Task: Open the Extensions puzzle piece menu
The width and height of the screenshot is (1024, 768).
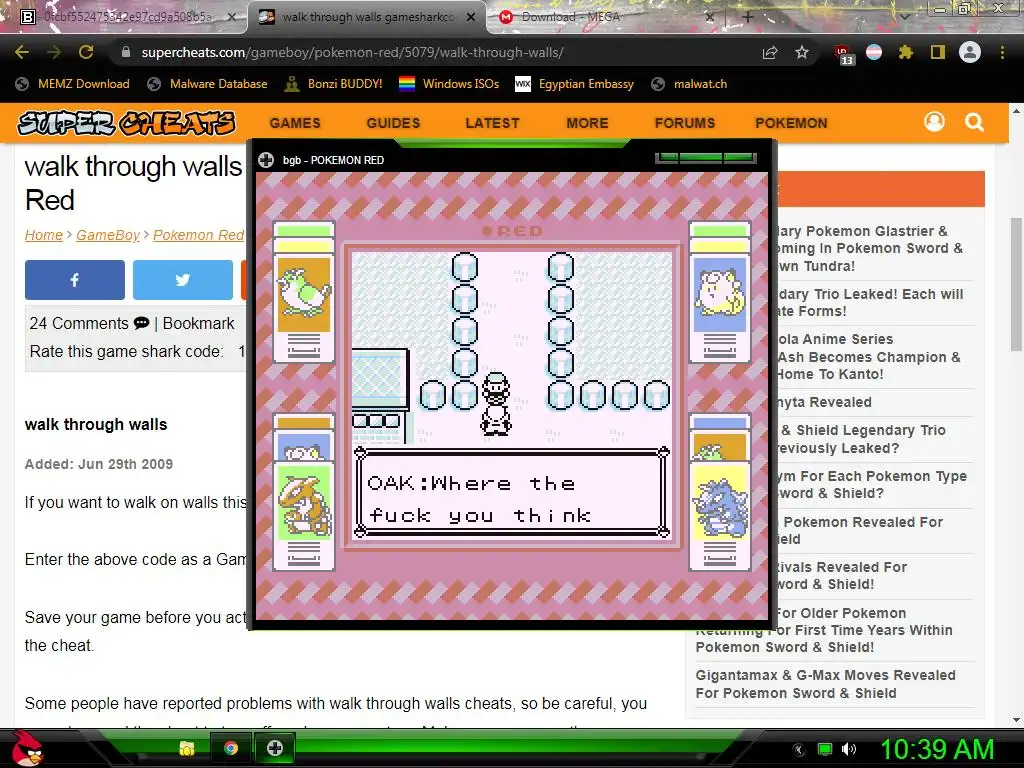Action: point(905,53)
